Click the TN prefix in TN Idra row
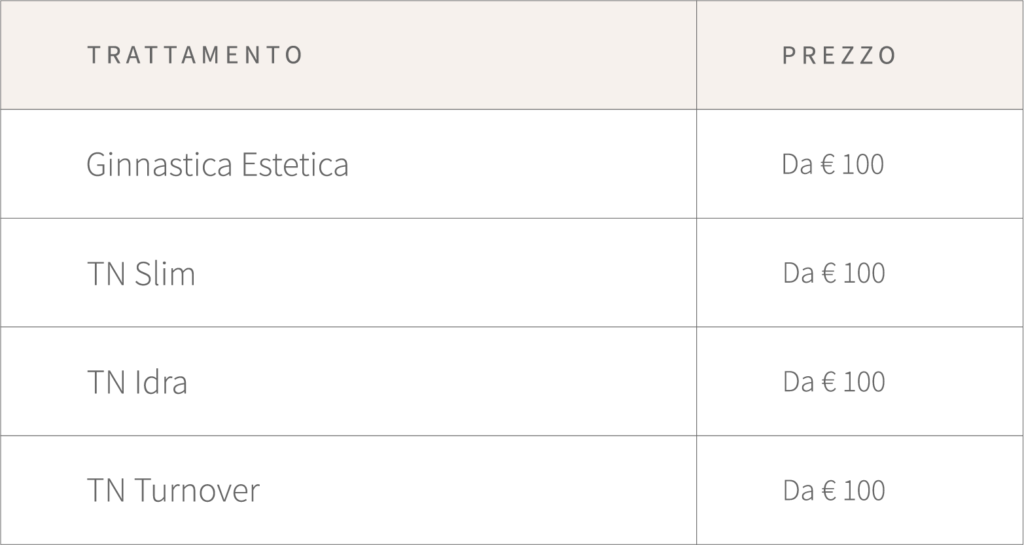Image resolution: width=1024 pixels, height=545 pixels. (105, 382)
